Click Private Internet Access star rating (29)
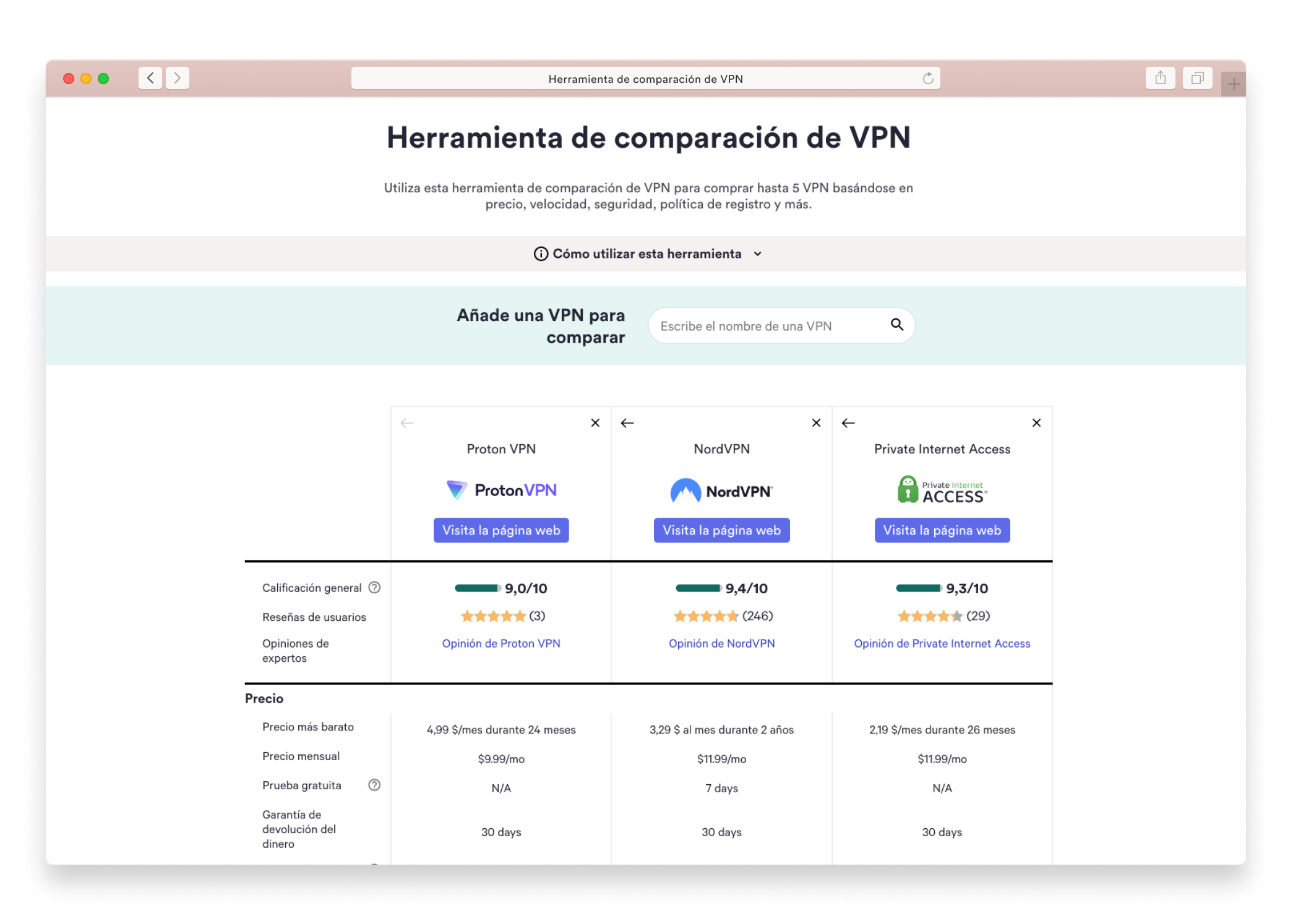Viewport: 1293px width, 924px height. coord(943,616)
